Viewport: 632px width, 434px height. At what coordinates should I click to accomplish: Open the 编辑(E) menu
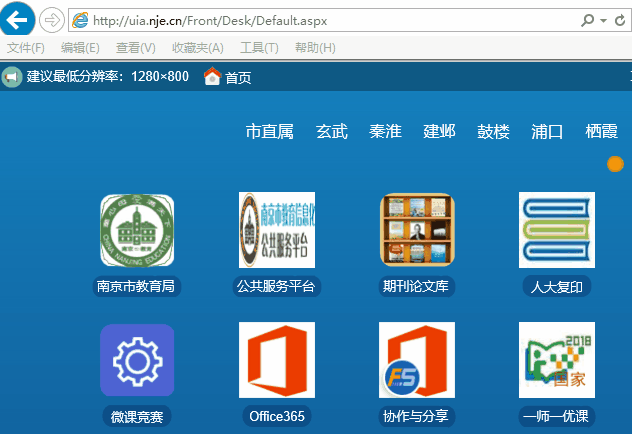(x=80, y=48)
